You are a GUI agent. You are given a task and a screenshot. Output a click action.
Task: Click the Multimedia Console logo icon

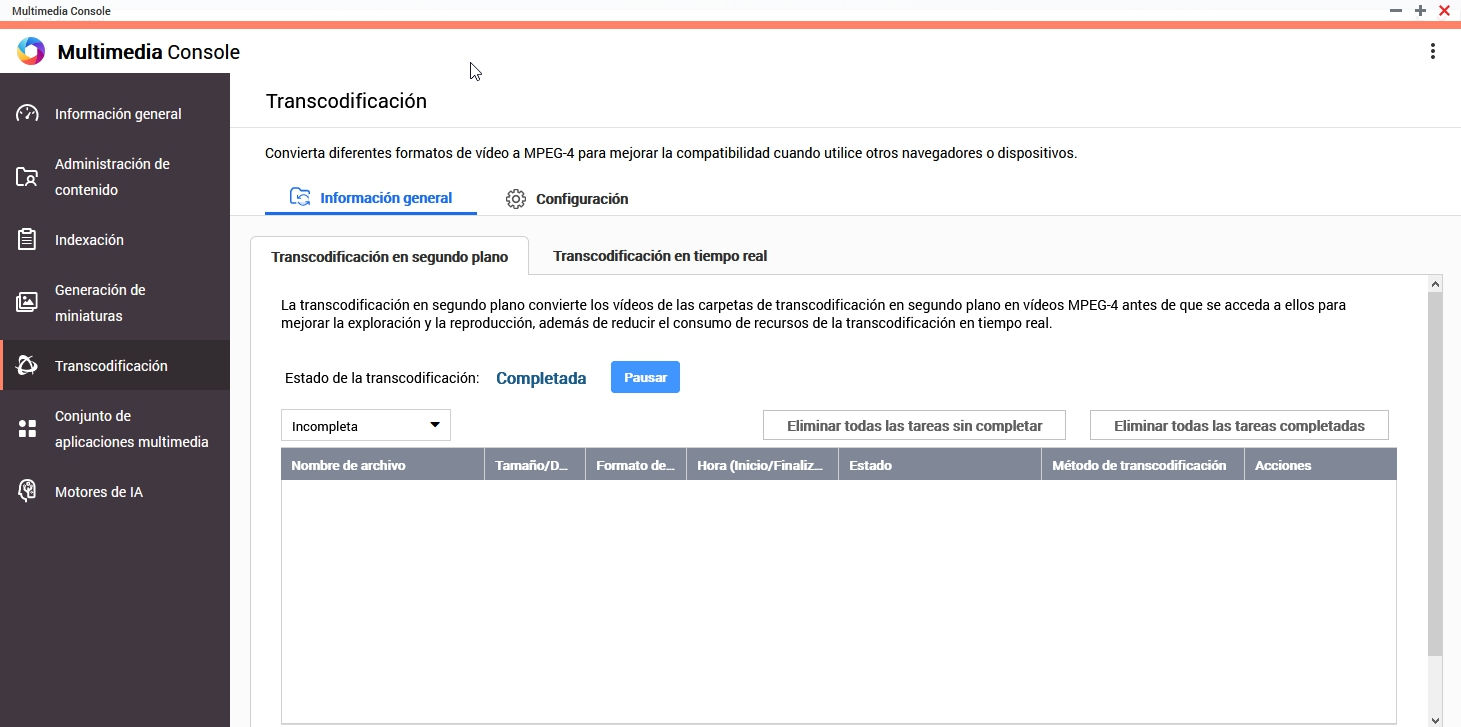pyautogui.click(x=31, y=52)
